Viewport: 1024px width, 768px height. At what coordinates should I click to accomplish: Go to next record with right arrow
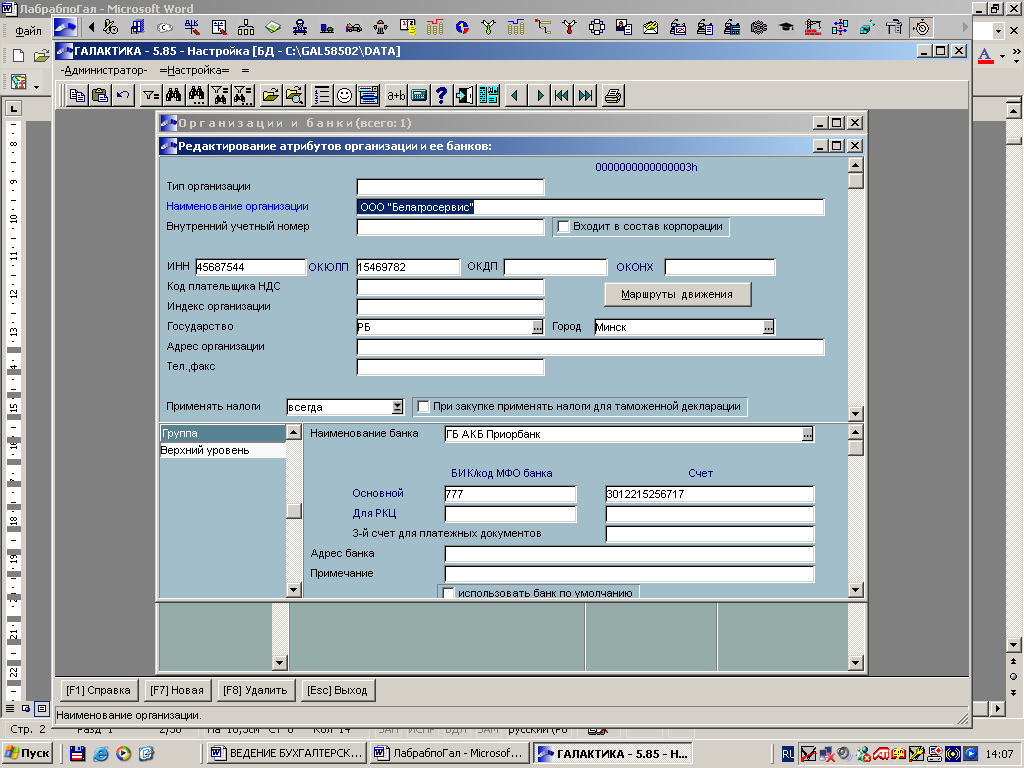pyautogui.click(x=539, y=95)
